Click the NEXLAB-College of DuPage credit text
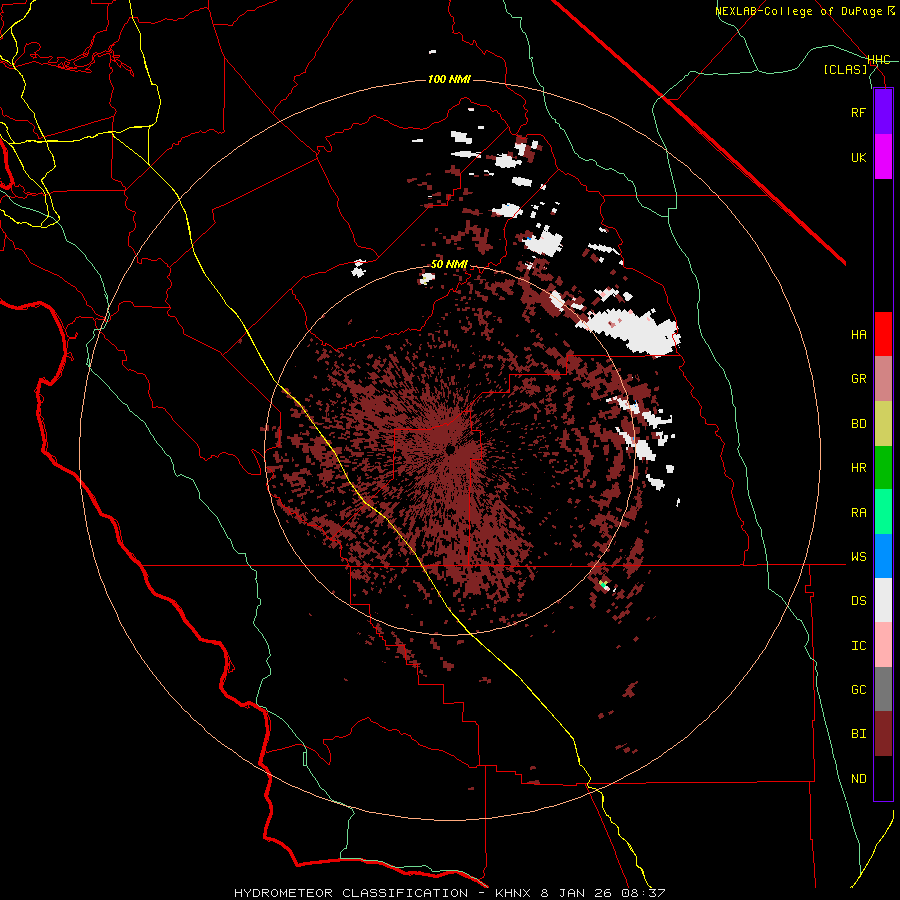 pos(804,11)
